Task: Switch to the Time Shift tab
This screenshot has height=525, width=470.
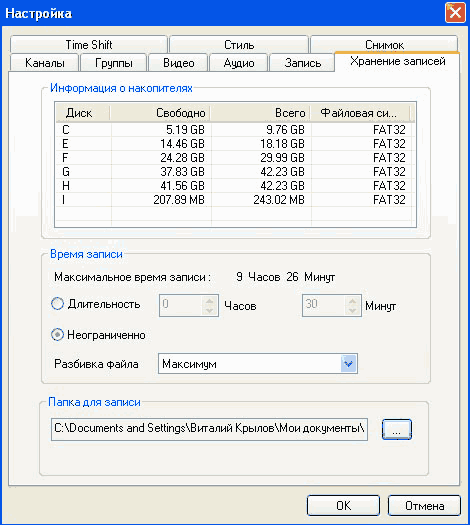Action: [x=89, y=44]
